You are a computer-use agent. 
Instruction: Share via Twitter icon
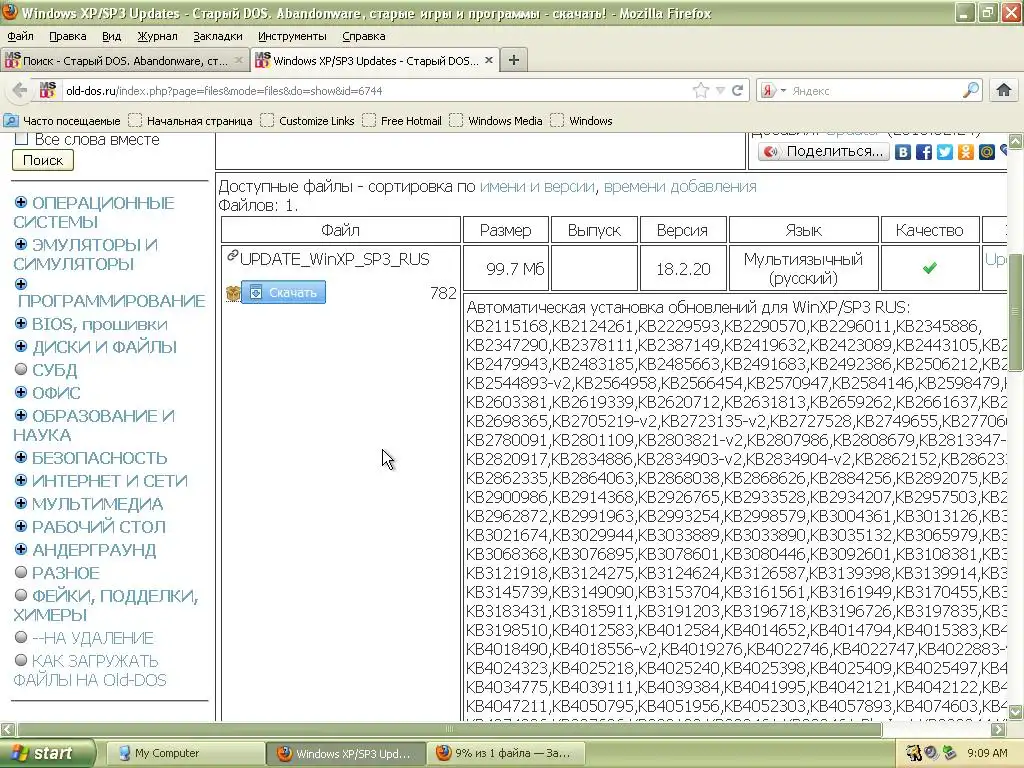tap(944, 152)
